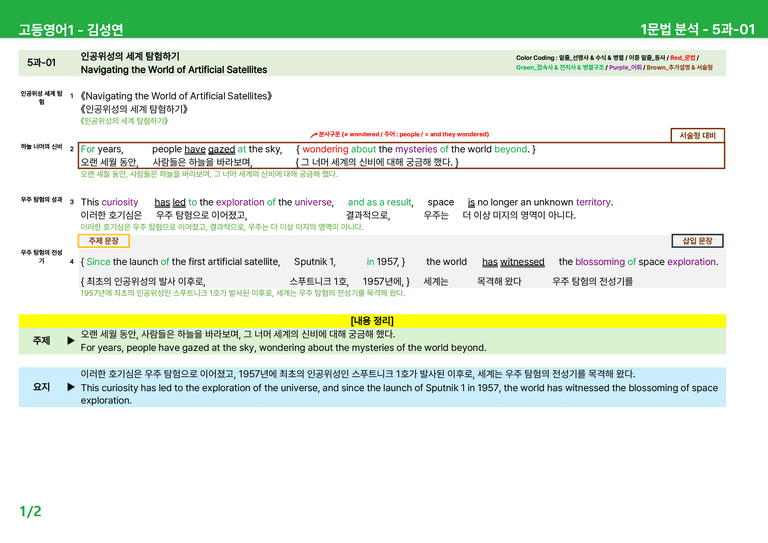This screenshot has width=768, height=543.
Task: Click the 주제 문장 orange tag
Action: point(104,241)
